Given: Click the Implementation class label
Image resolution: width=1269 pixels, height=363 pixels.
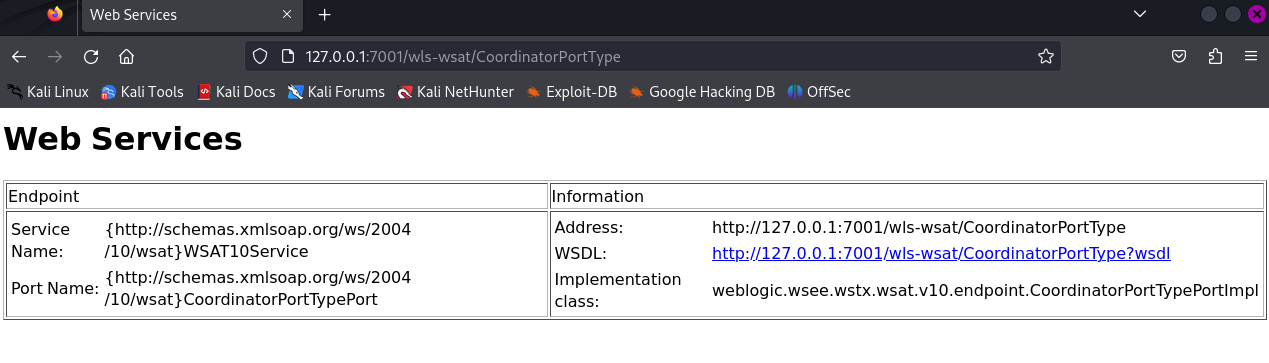Looking at the screenshot, I should pyautogui.click(x=618, y=290).
